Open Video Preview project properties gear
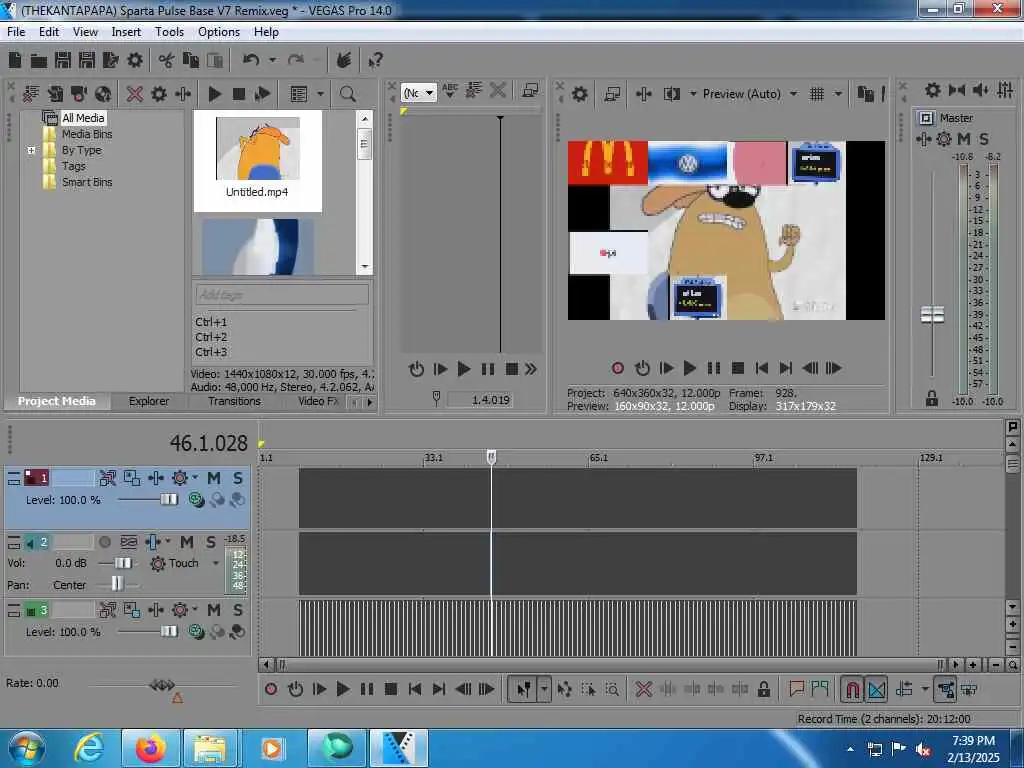This screenshot has width=1024, height=768. click(x=579, y=94)
